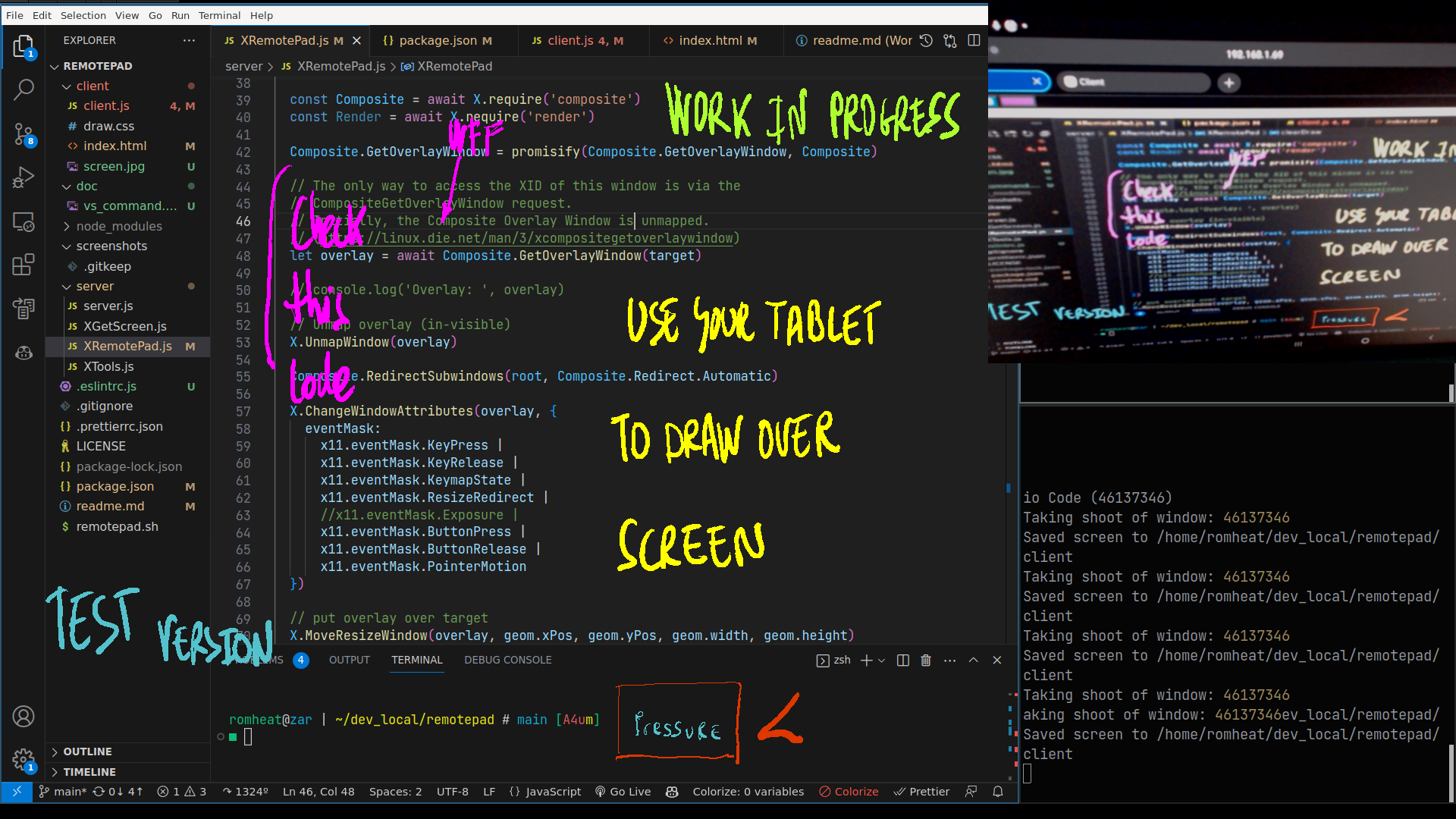Open Remote Explorer in activity bar
Viewport: 1456px width, 819px height.
(24, 221)
